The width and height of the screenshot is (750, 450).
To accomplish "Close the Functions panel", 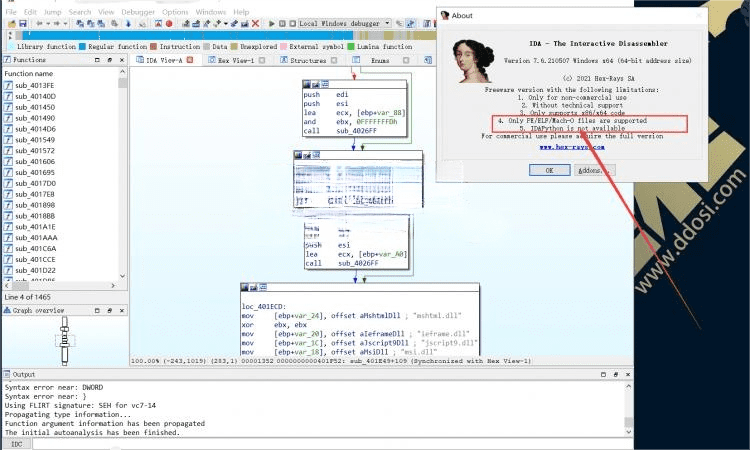I will 122,60.
